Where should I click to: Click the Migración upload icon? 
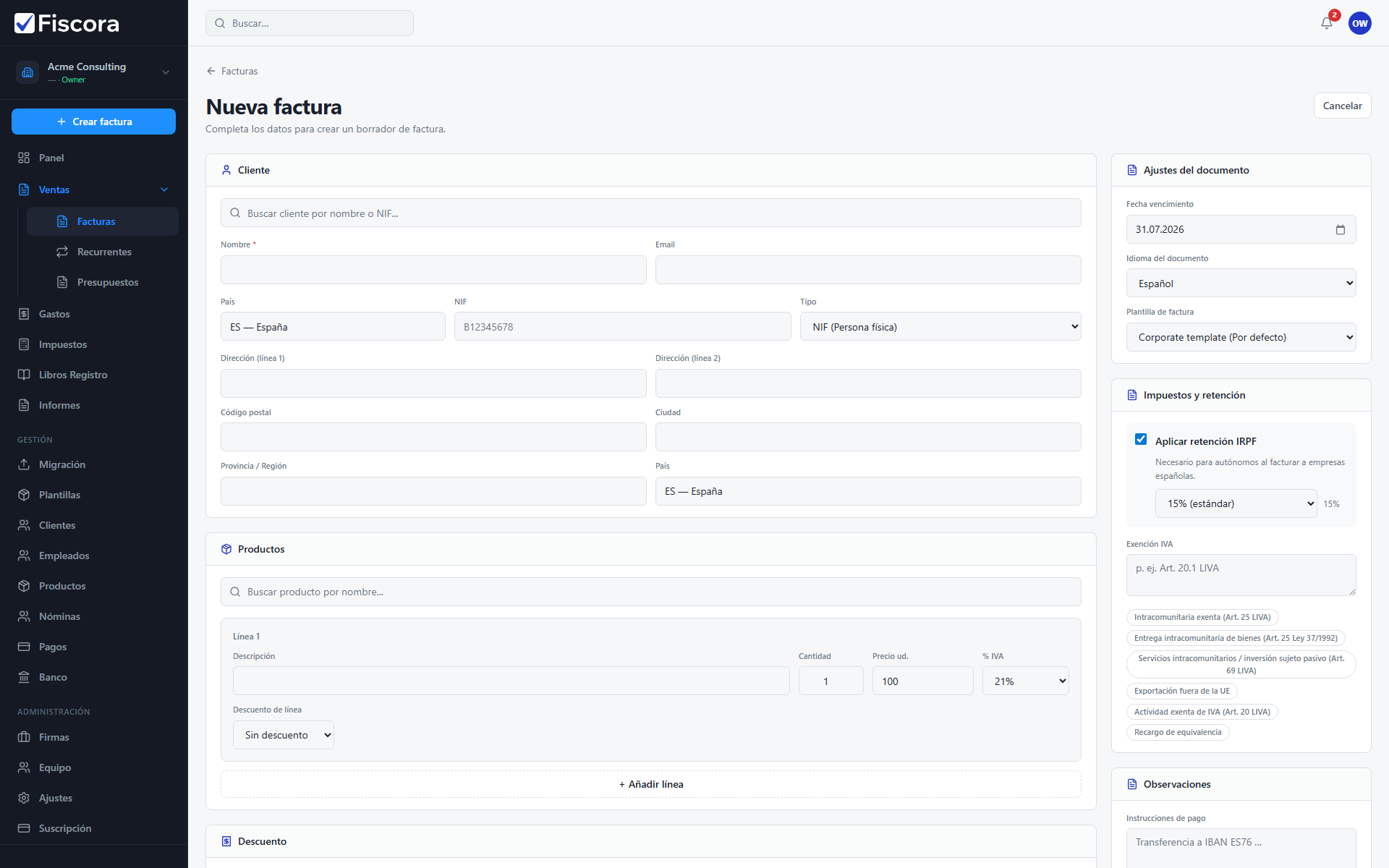click(24, 464)
